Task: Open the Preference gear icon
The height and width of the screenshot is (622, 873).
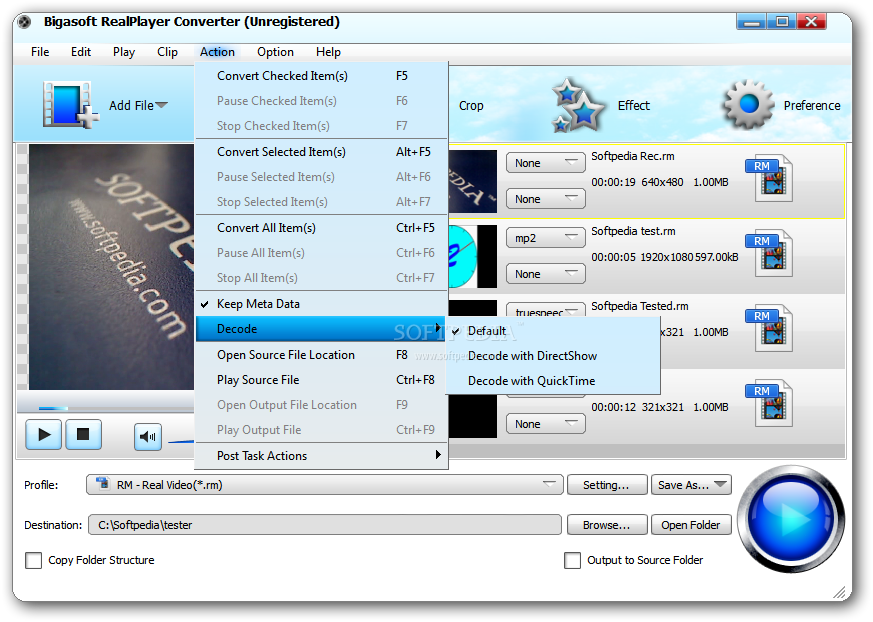Action: [x=748, y=104]
